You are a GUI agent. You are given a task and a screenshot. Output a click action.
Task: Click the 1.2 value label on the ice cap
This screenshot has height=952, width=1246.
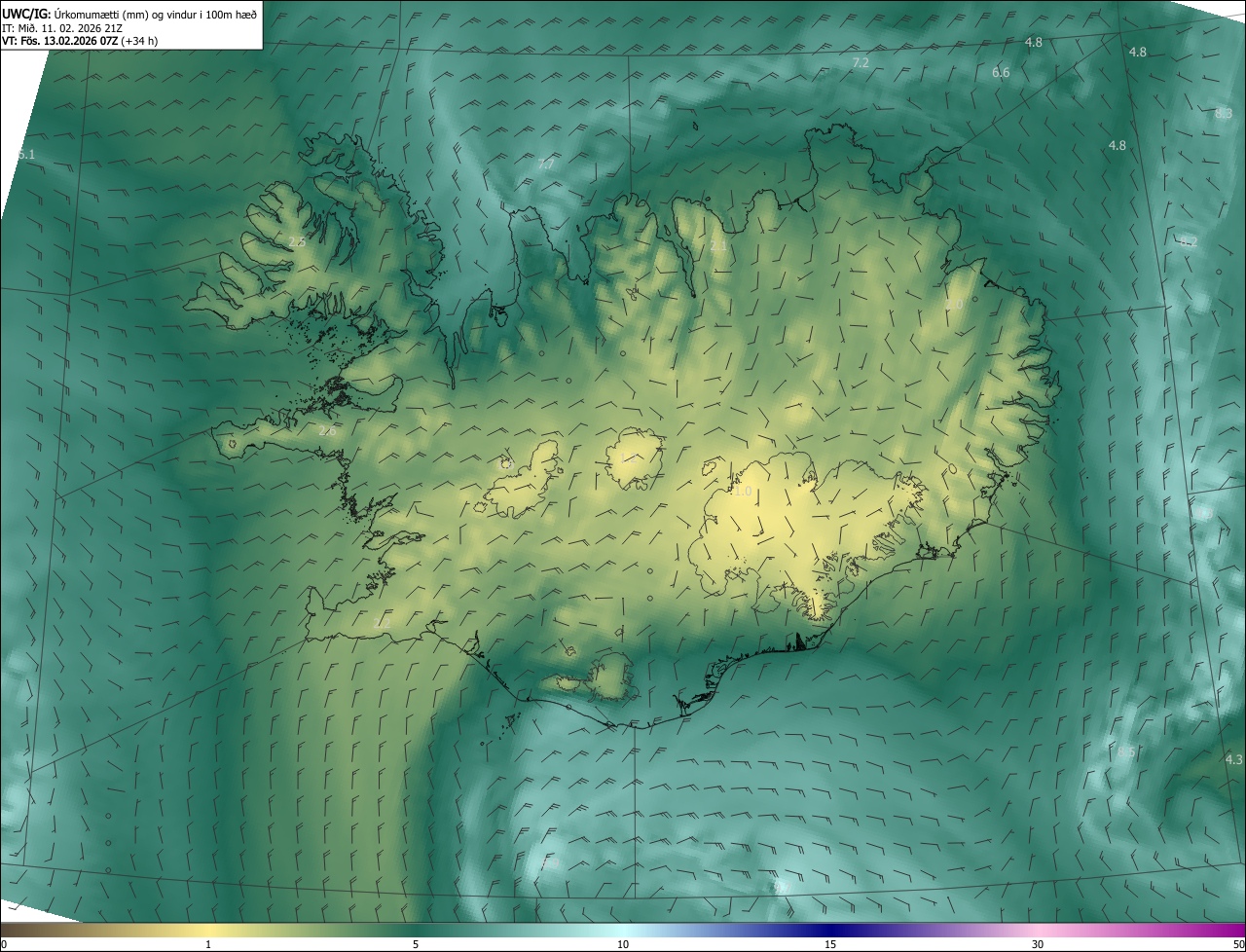tap(627, 458)
